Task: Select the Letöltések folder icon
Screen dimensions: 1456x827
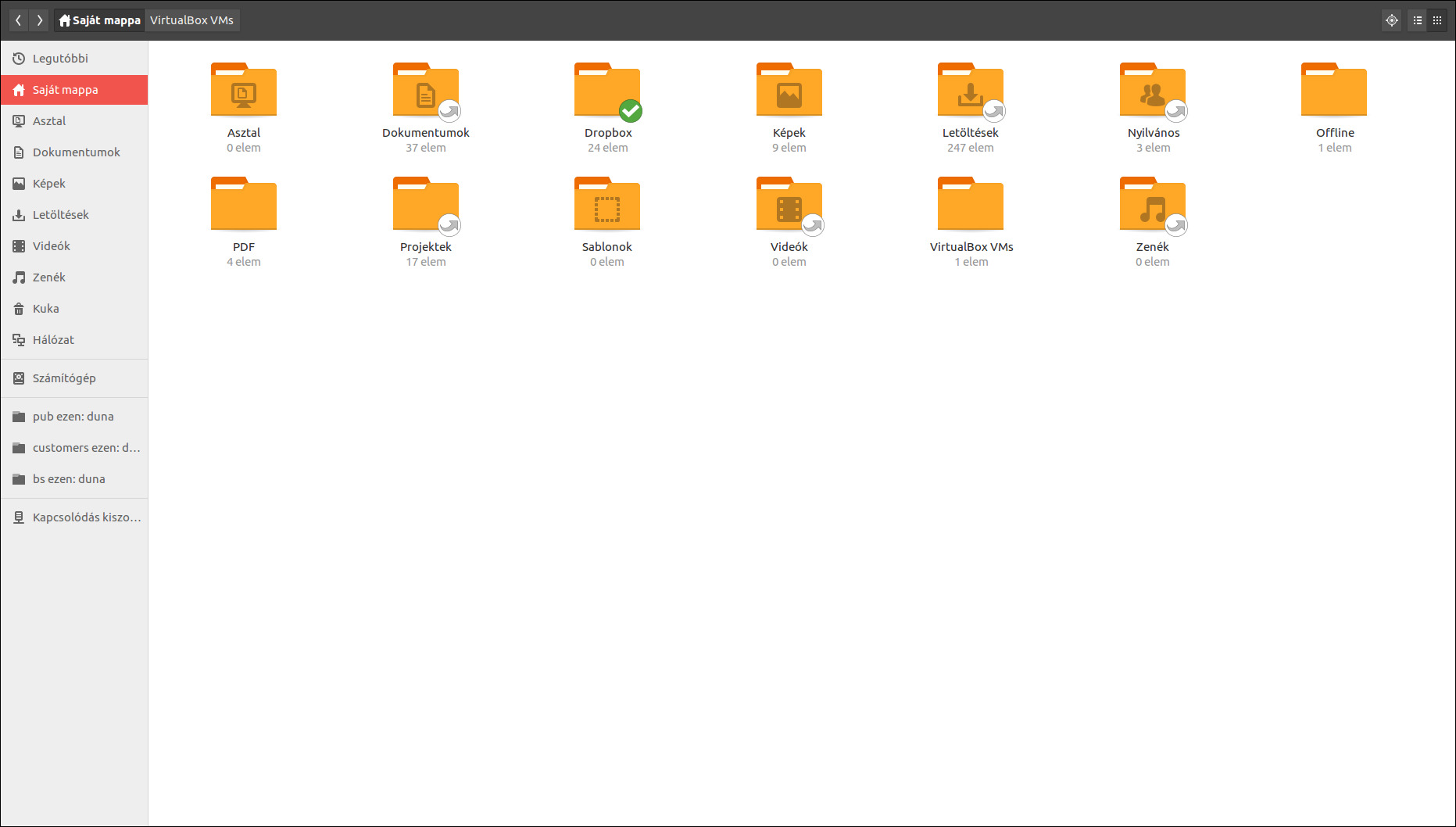Action: click(x=971, y=90)
